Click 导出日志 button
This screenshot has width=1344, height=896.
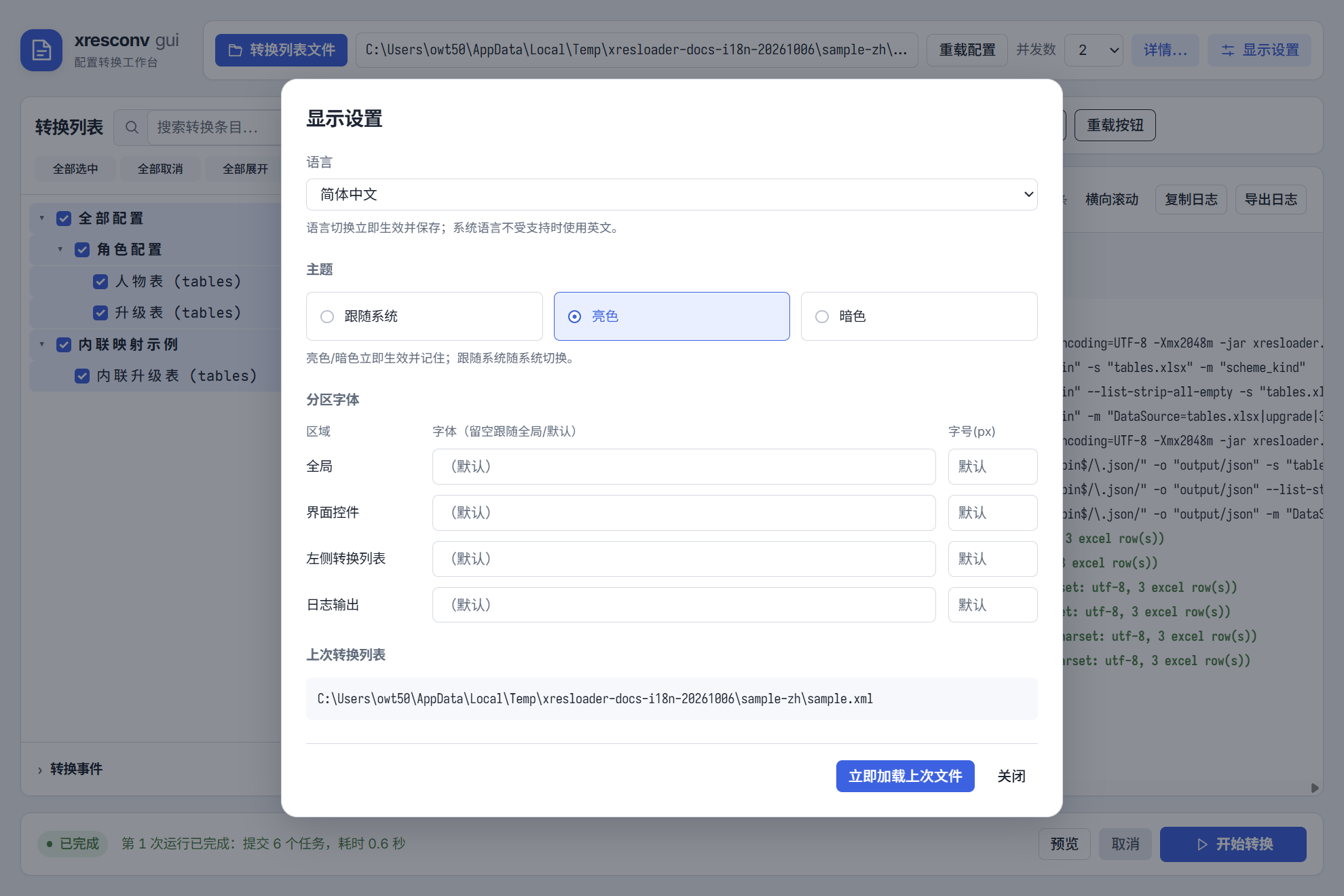(1271, 200)
